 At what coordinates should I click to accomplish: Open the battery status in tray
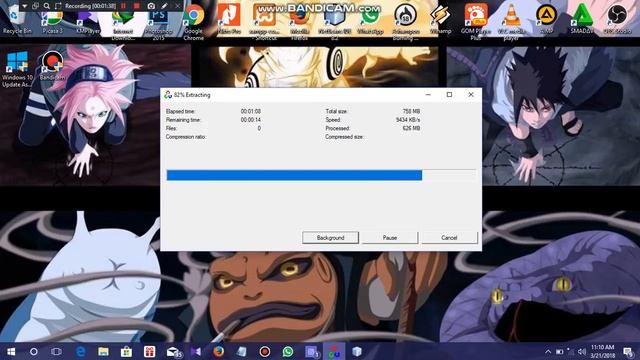click(560, 351)
